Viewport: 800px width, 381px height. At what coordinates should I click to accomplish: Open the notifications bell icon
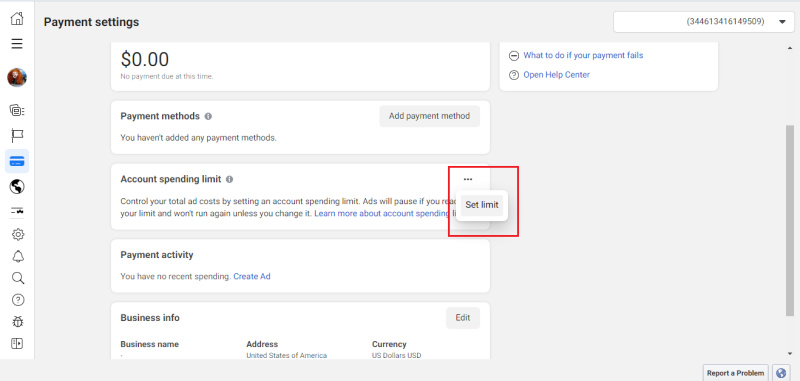pos(17,257)
